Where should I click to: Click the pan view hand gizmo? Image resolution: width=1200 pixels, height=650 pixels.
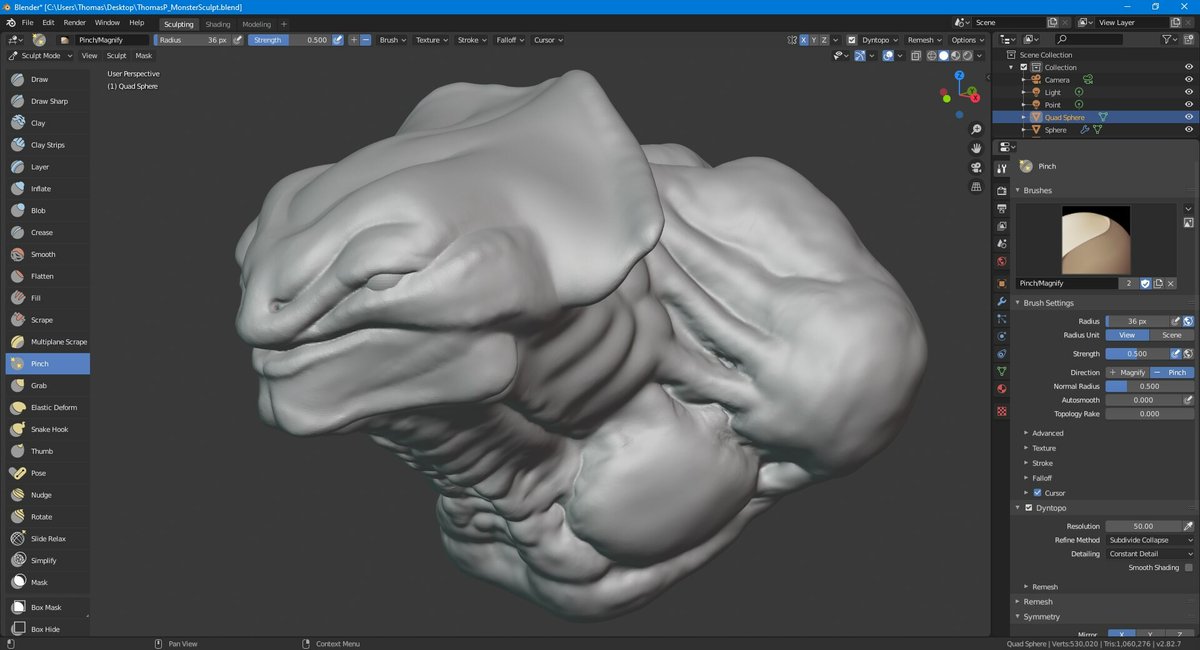point(976,148)
